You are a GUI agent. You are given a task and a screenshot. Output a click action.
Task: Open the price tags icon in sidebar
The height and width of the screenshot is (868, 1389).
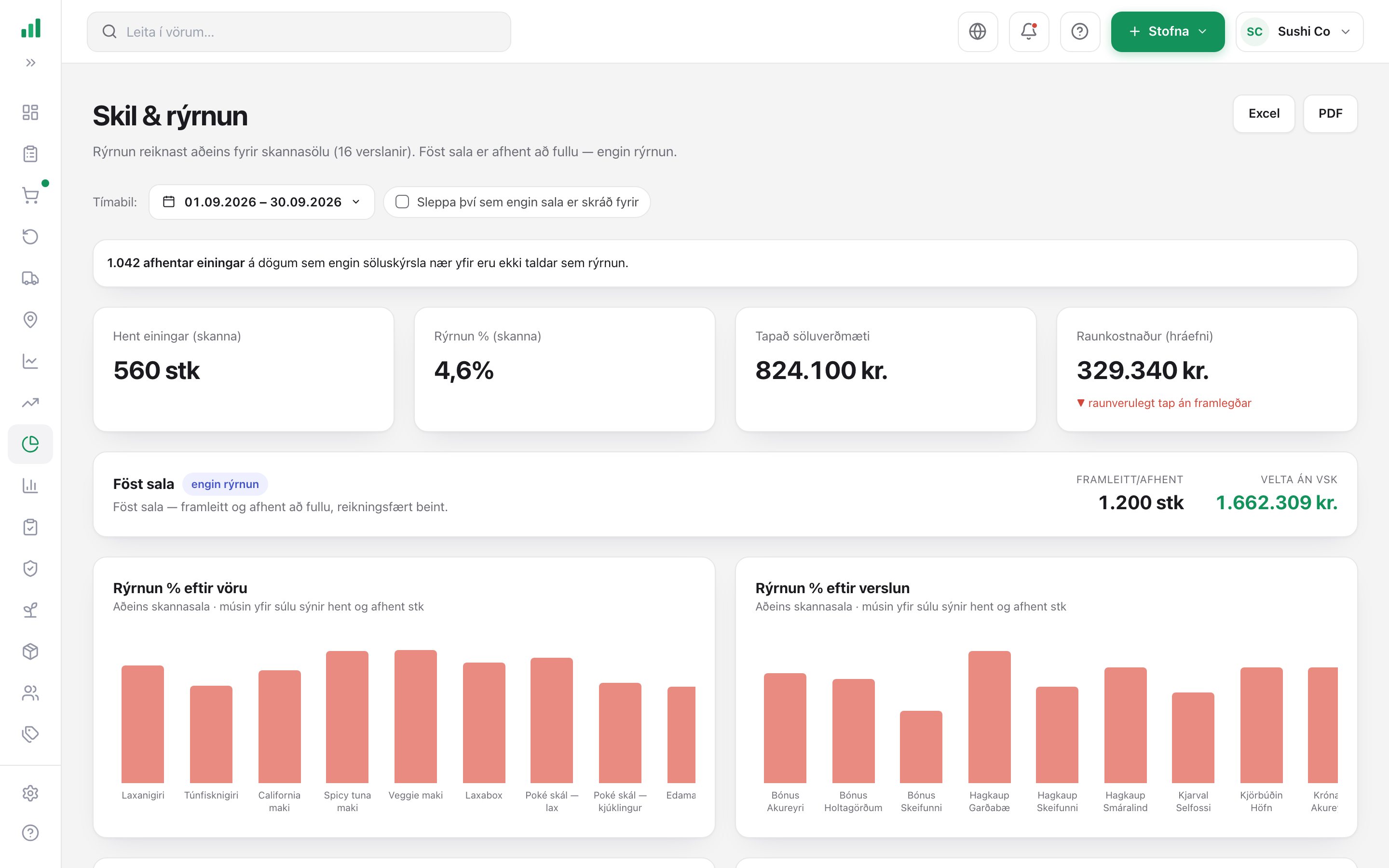(30, 734)
